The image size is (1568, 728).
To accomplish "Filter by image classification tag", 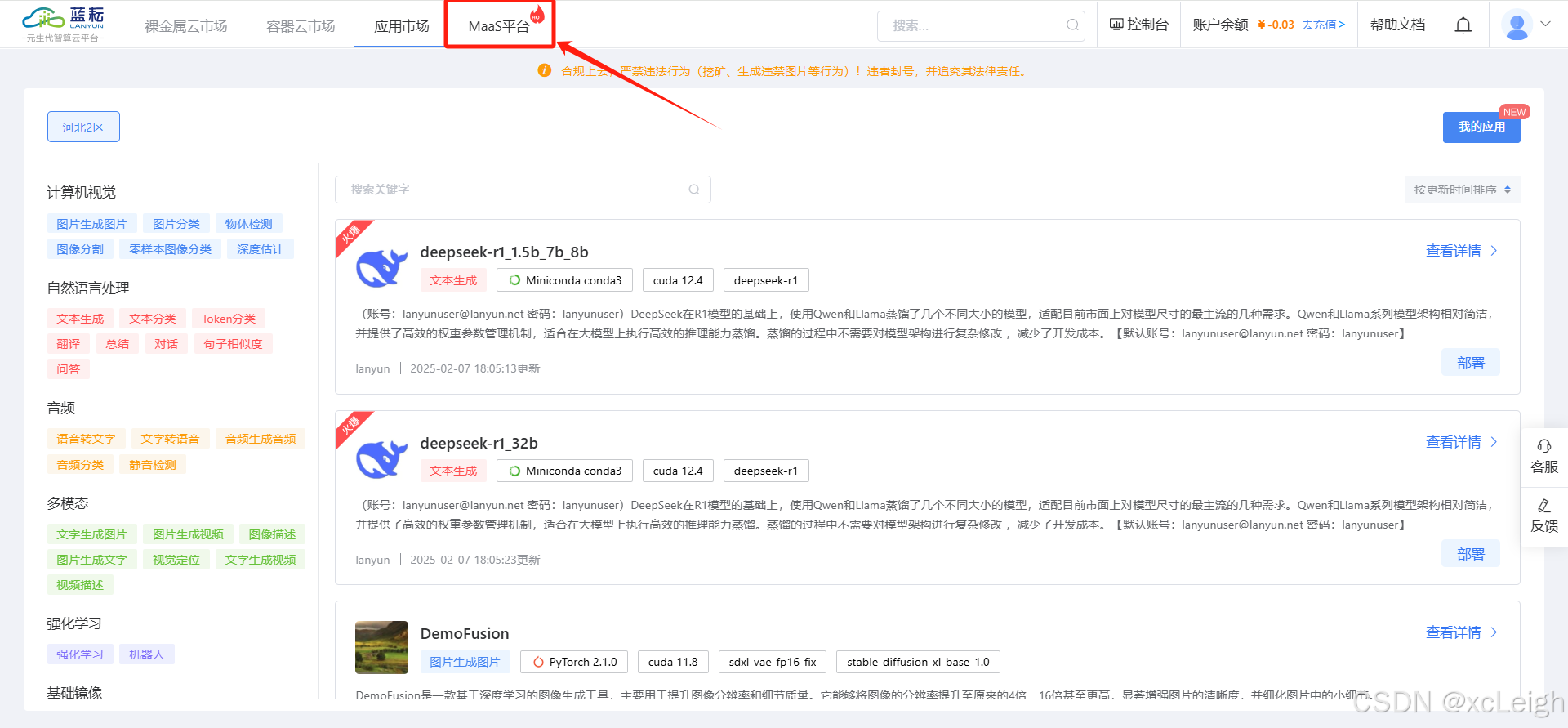I will [176, 224].
